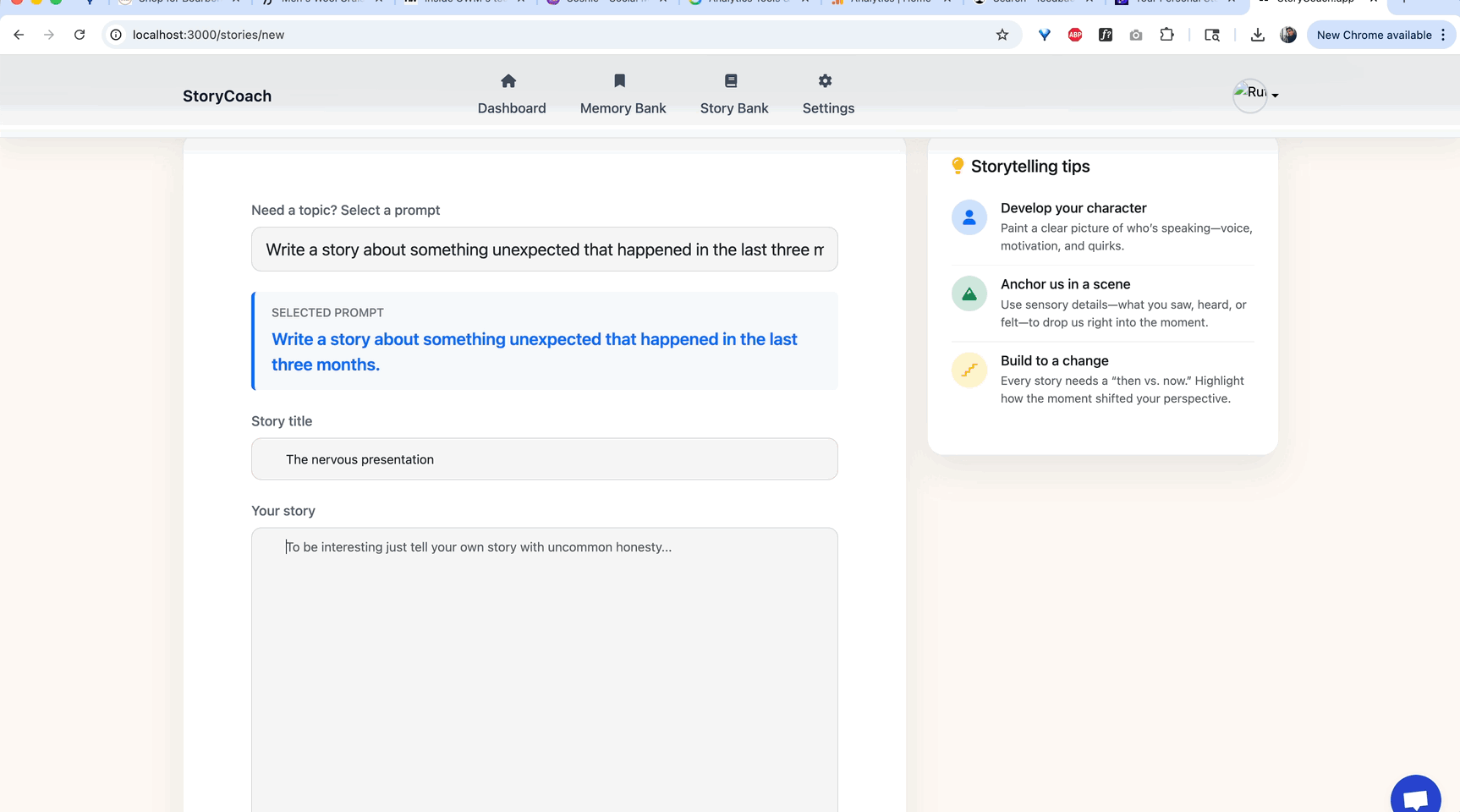
Task: Go to Story Bank nav item
Action: coord(733,108)
